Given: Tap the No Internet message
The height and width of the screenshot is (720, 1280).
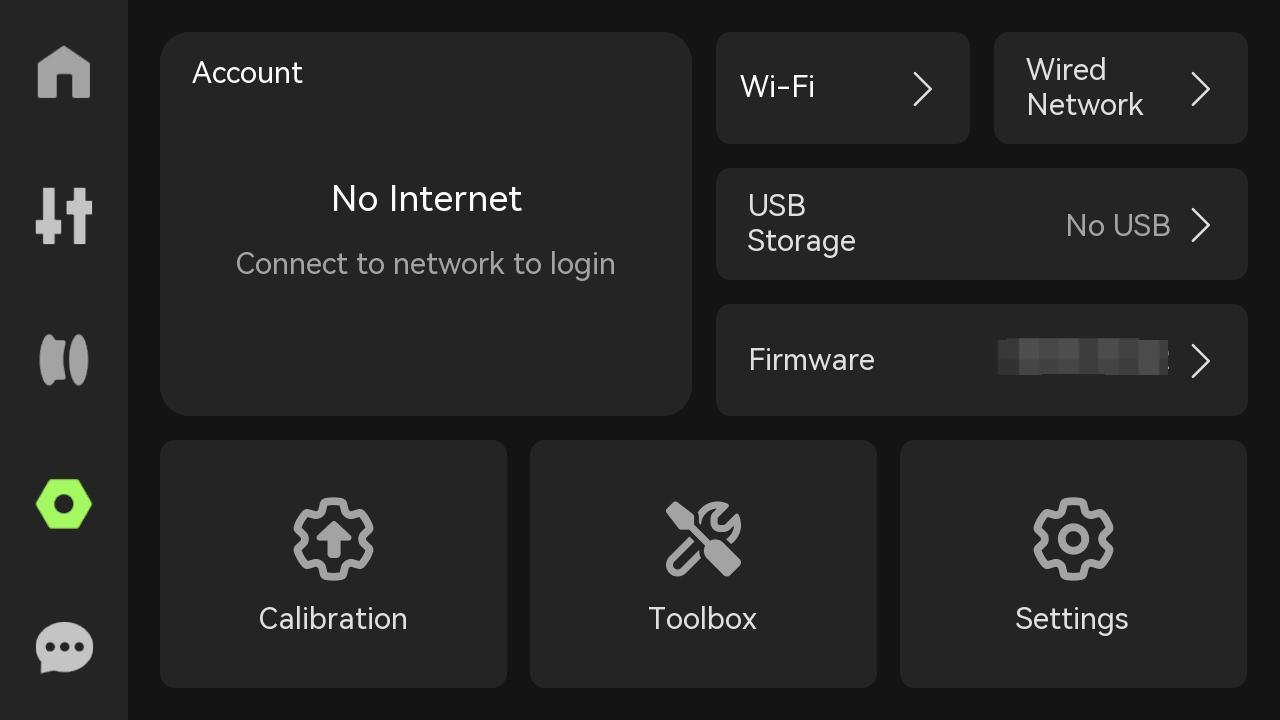Looking at the screenshot, I should tap(426, 199).
